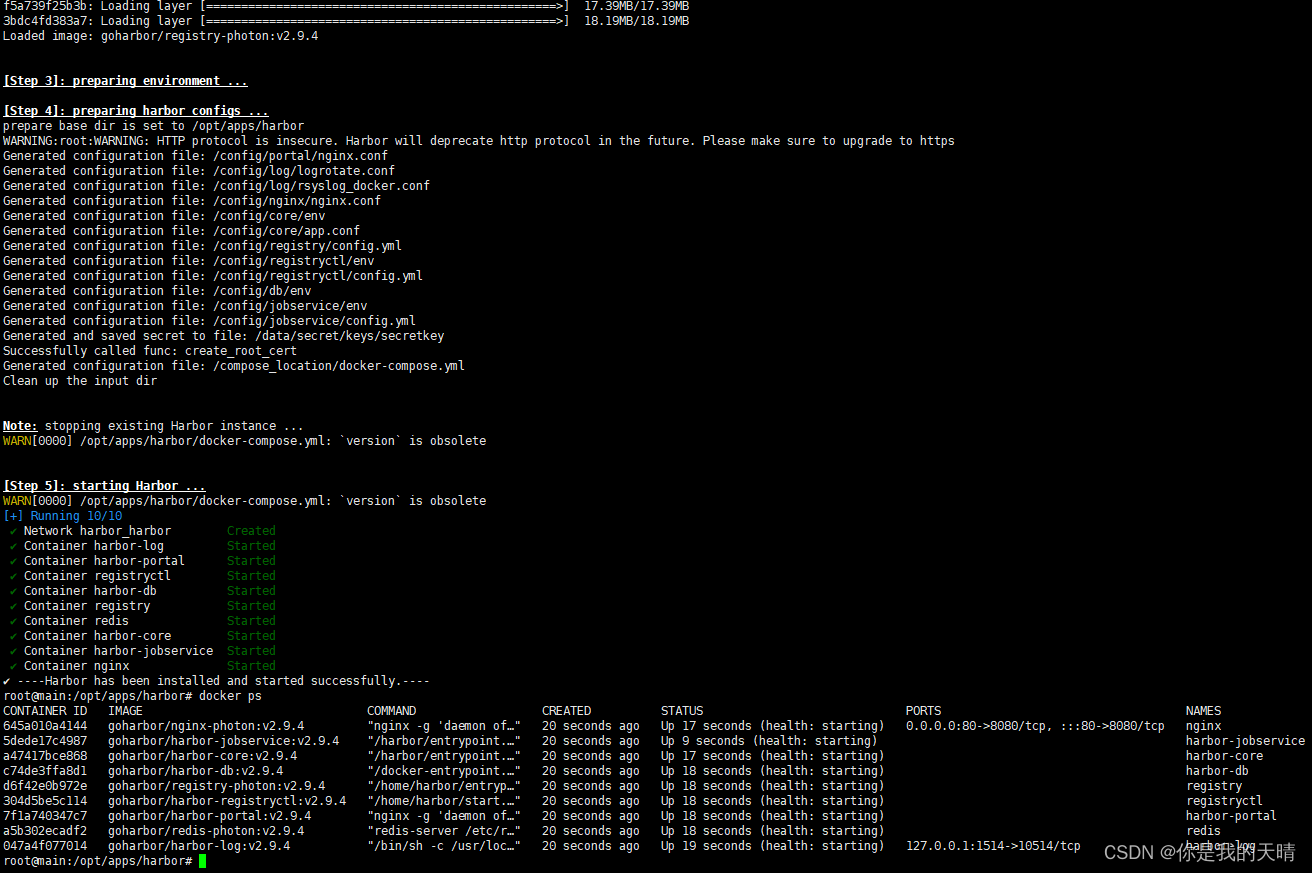Click container ID 5dede17c4987
The image size is (1312, 873).
(45, 741)
